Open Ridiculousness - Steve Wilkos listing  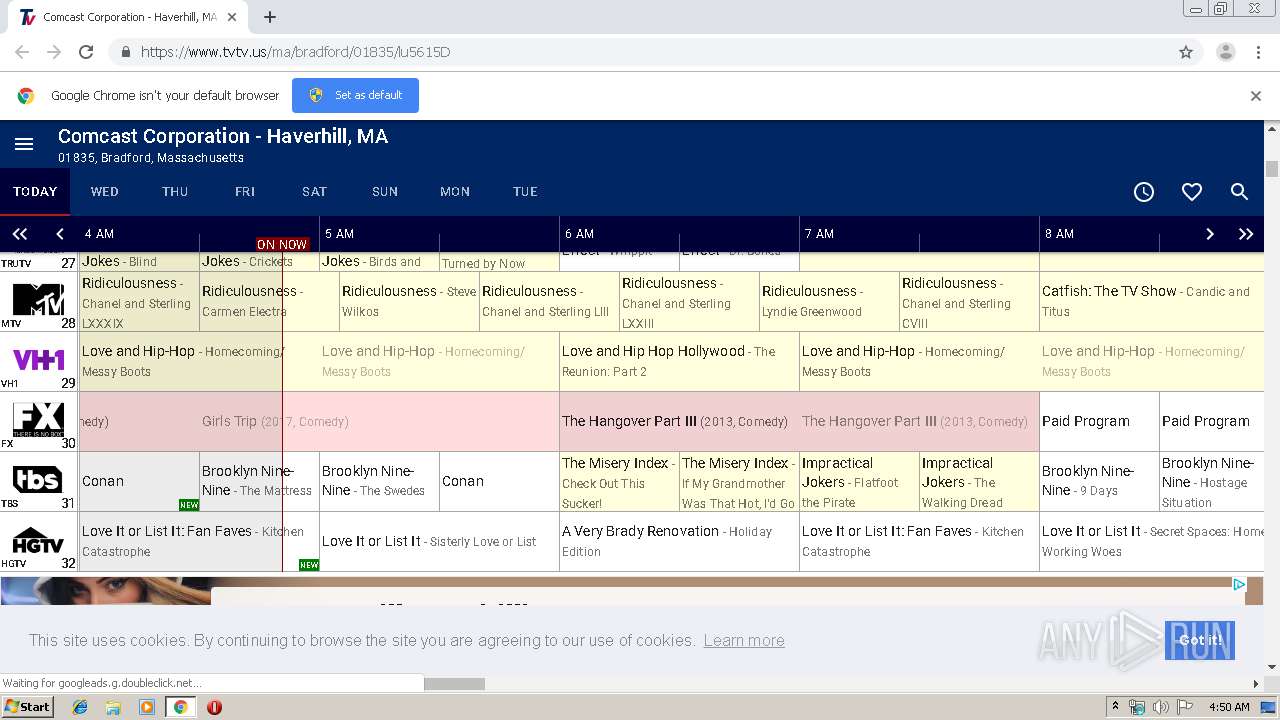[x=410, y=301]
